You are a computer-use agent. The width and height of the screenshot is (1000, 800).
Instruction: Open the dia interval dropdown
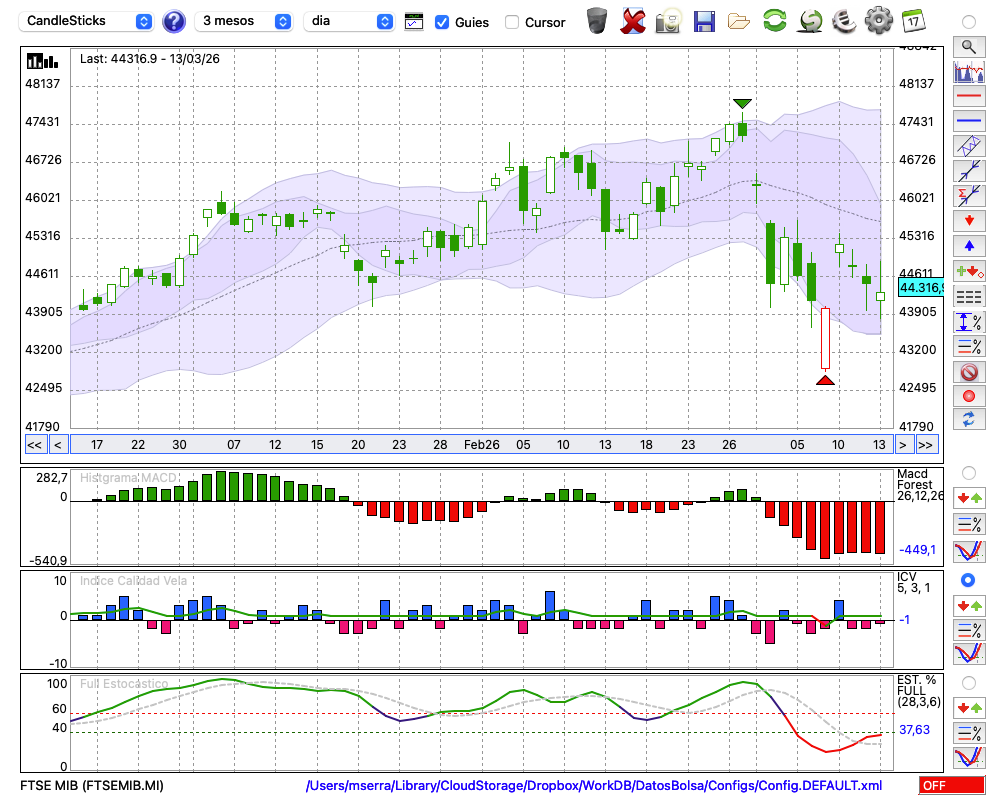tap(348, 21)
